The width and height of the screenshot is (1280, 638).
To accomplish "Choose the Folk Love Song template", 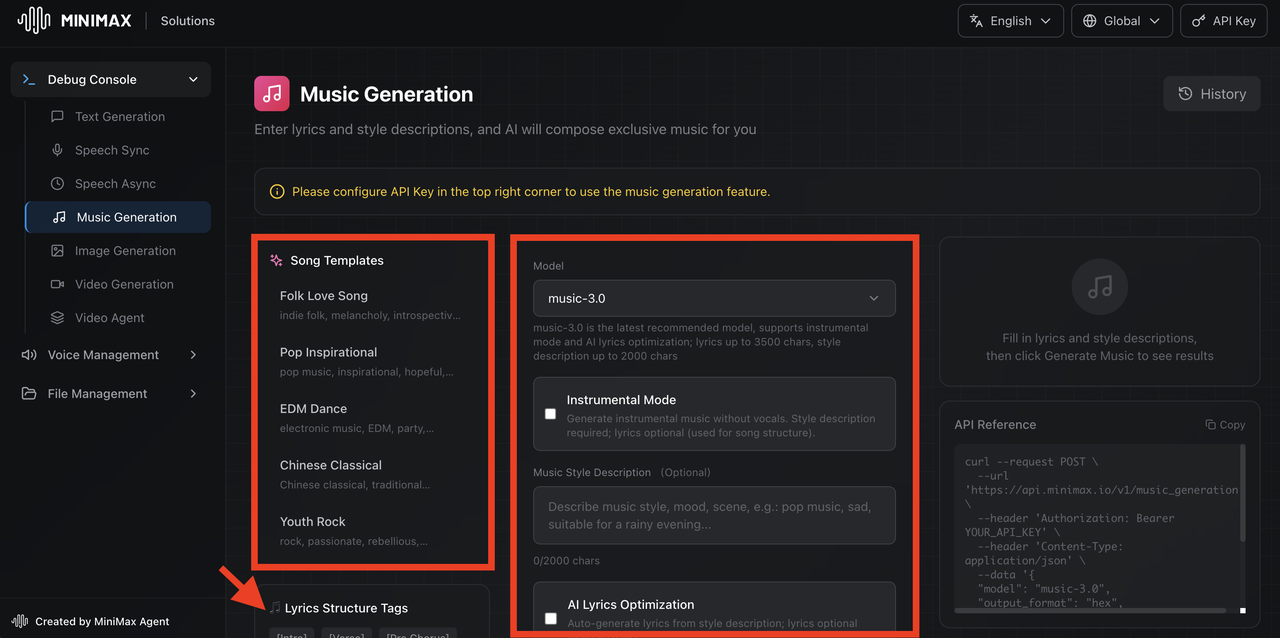I will (x=371, y=305).
